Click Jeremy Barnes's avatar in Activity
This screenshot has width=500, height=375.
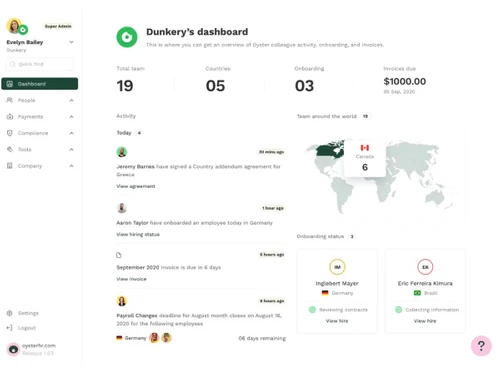[122, 152]
